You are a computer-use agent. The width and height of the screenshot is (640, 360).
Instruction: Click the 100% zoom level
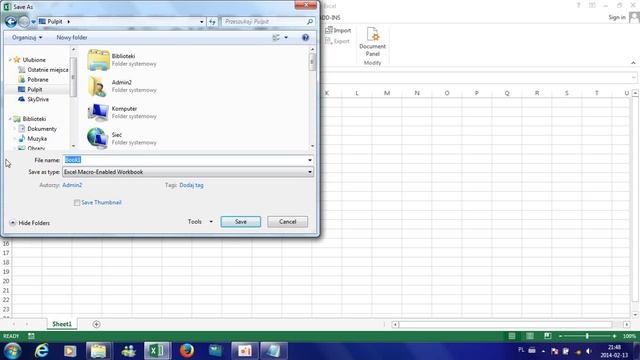click(x=629, y=336)
